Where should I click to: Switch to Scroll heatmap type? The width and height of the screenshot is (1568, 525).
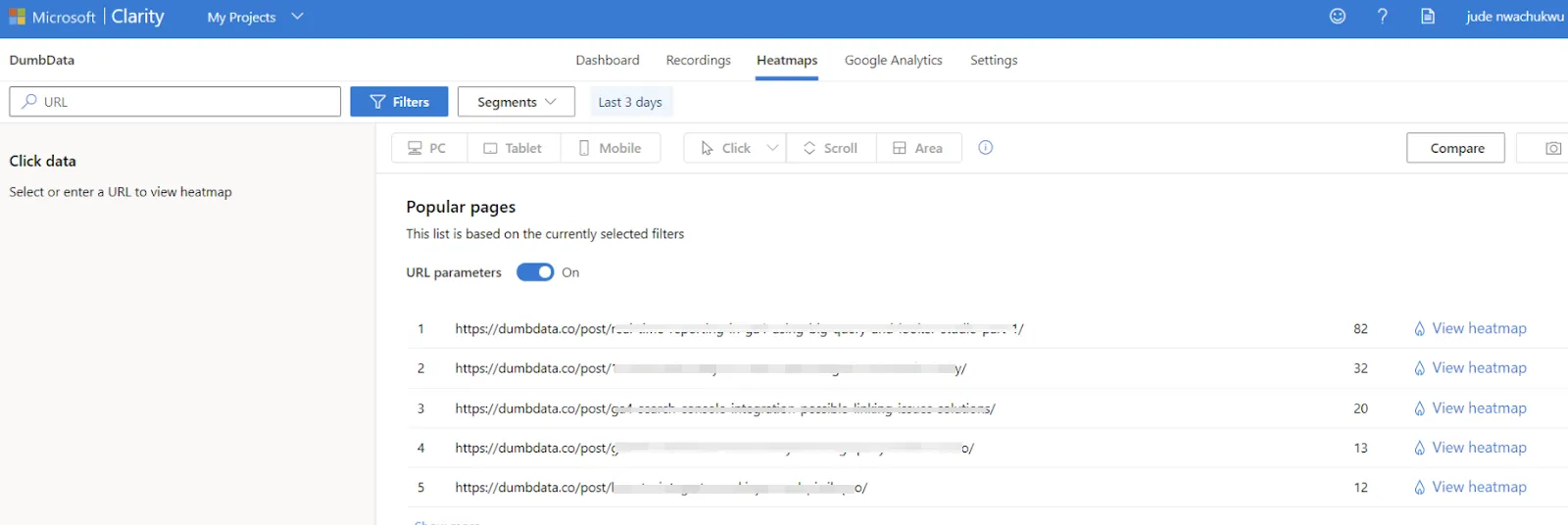click(x=830, y=148)
